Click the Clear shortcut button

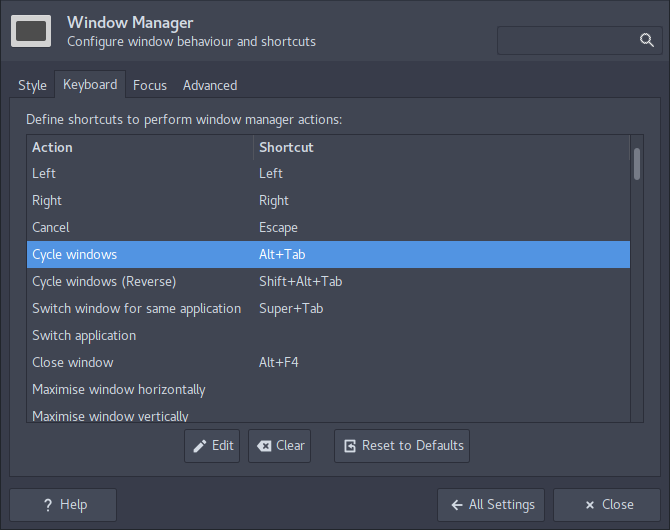coord(279,446)
